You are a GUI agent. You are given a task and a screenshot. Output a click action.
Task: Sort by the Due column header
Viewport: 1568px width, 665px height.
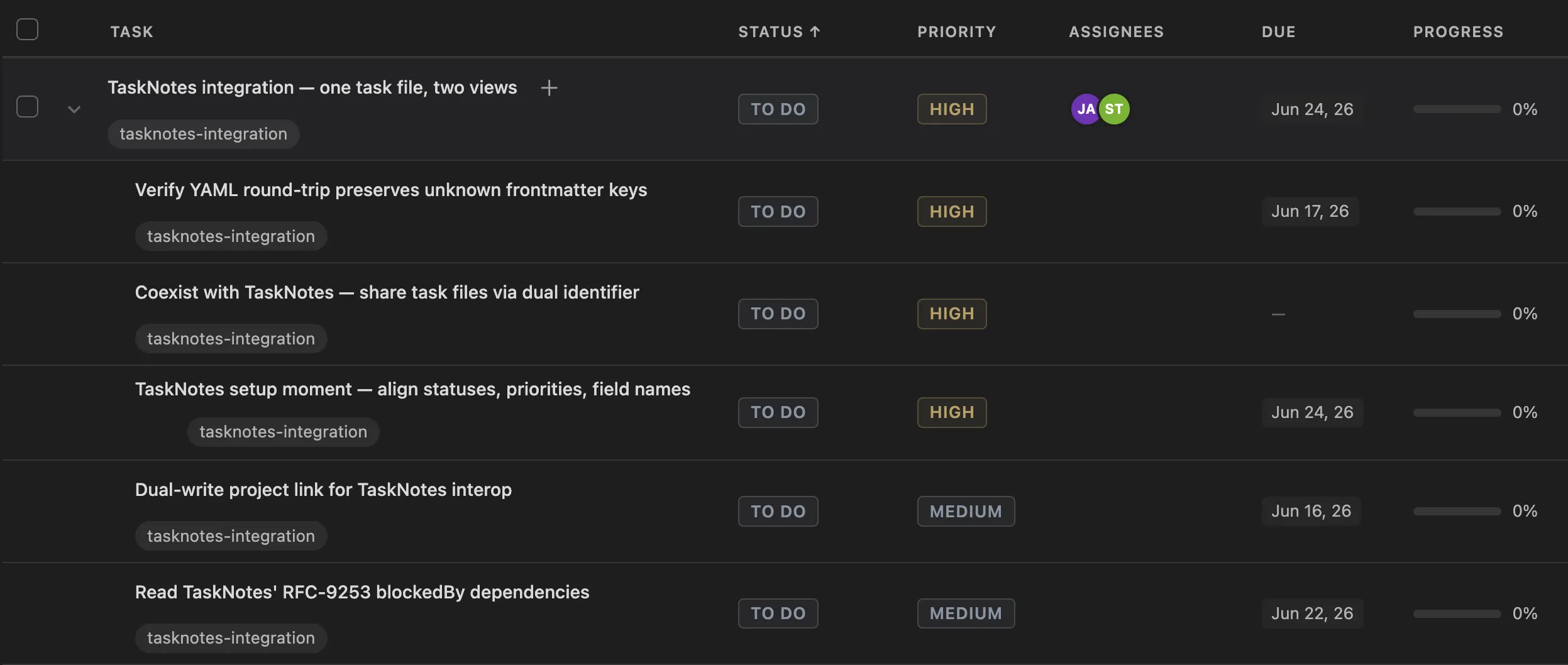1278,32
